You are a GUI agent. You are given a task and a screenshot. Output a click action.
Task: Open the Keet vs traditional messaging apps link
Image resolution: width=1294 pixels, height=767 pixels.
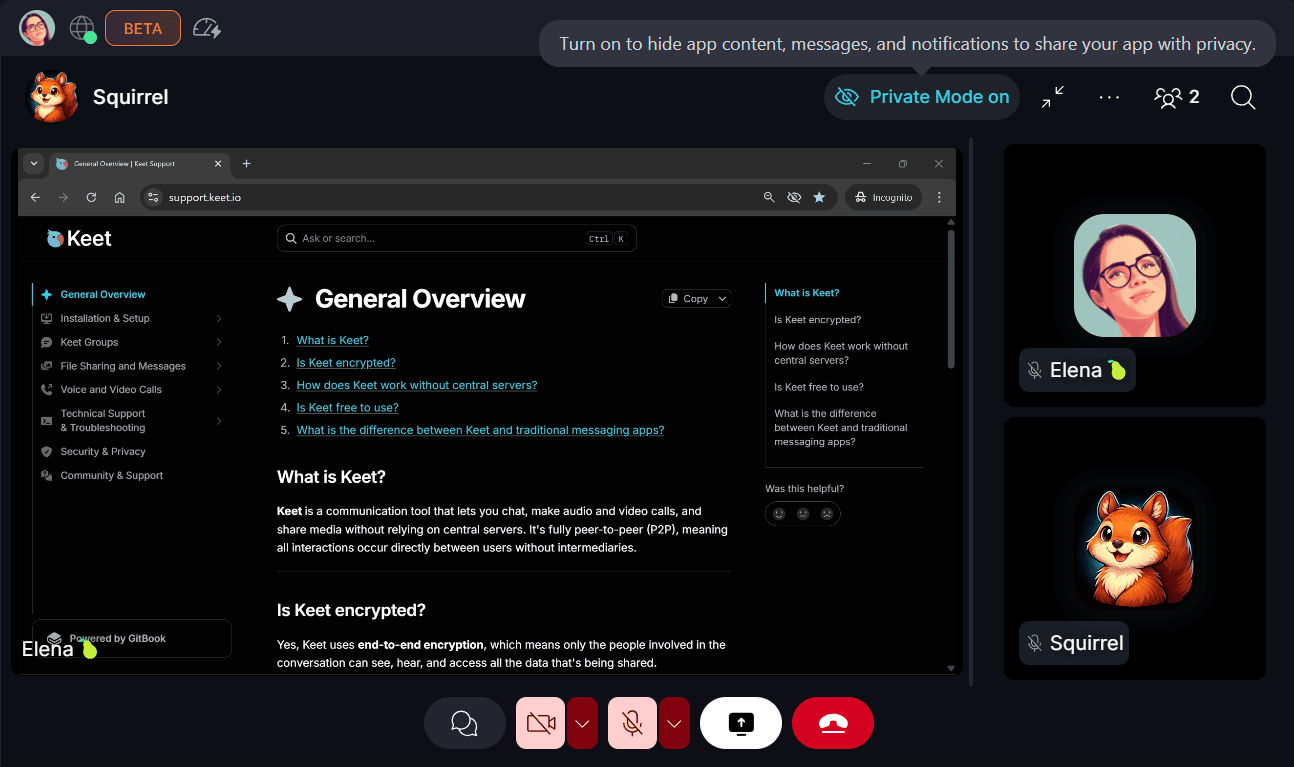(480, 430)
